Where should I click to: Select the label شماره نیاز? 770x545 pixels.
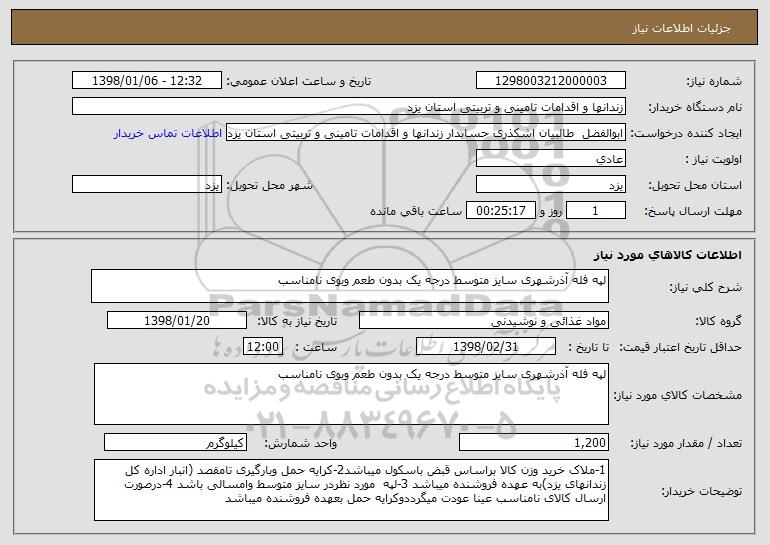coord(714,81)
